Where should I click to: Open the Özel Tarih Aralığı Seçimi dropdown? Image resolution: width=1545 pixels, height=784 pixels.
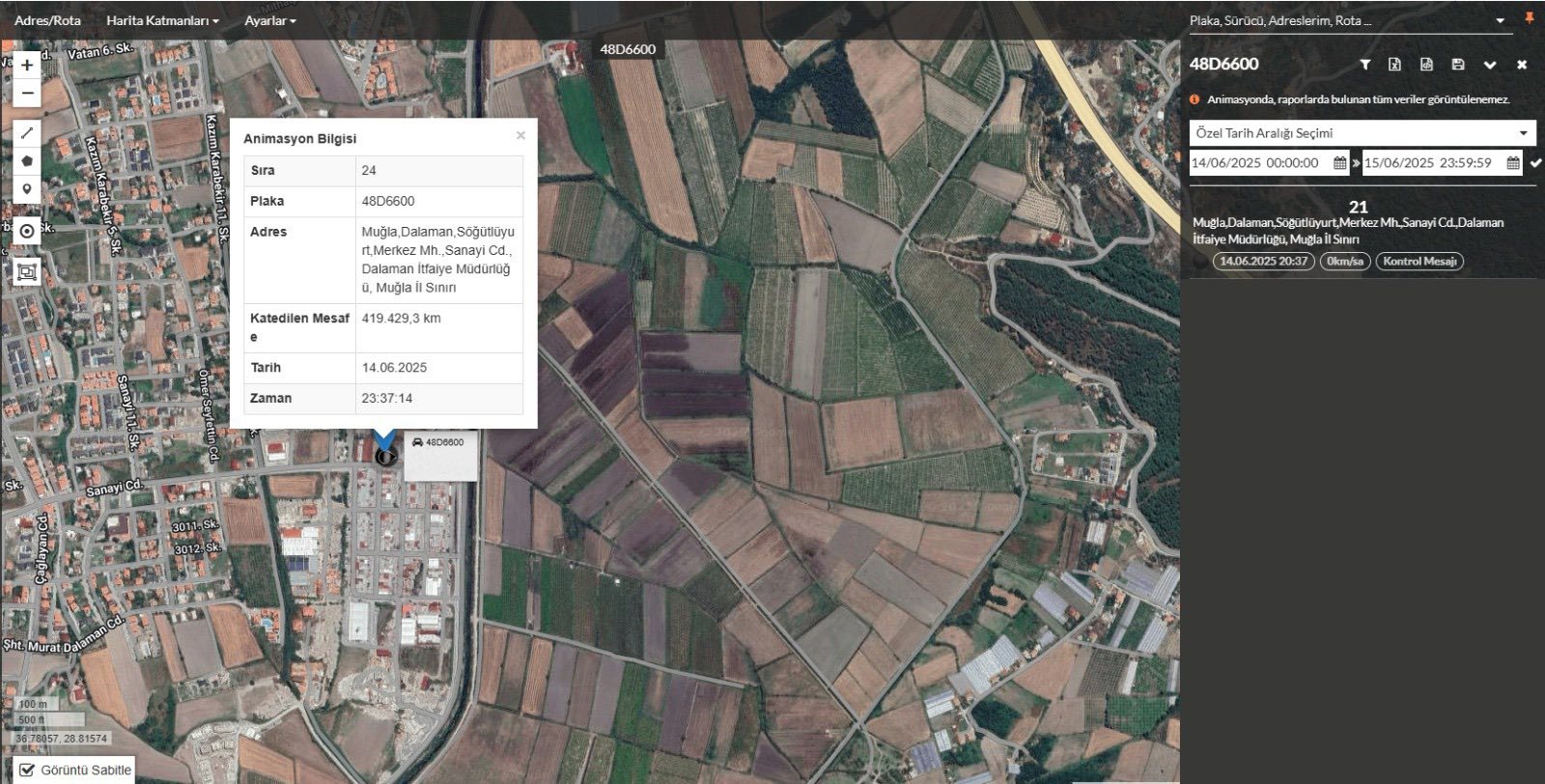1362,133
